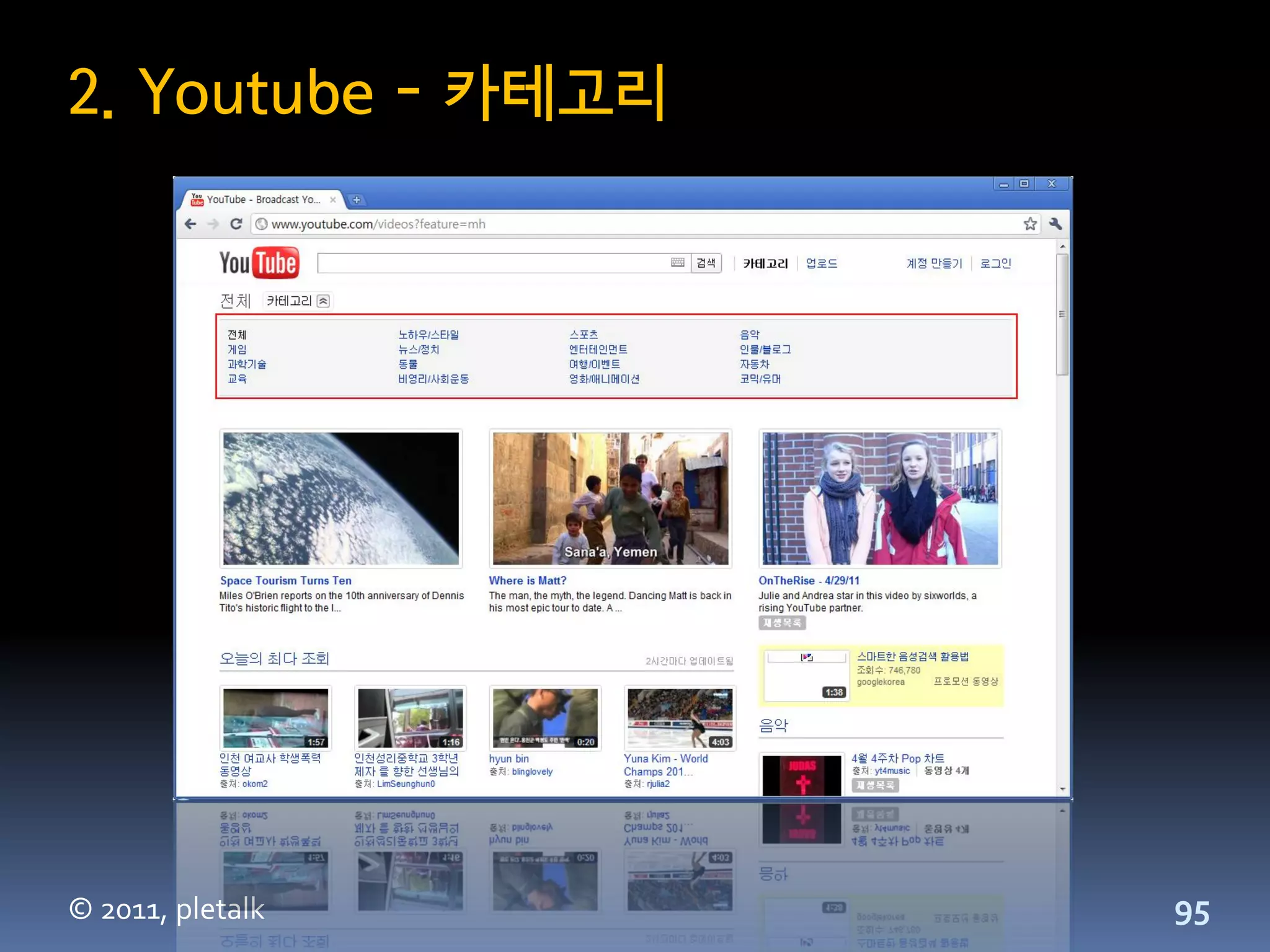This screenshot has height=952, width=1270.
Task: Select the 스포츠 category
Action: click(x=584, y=335)
